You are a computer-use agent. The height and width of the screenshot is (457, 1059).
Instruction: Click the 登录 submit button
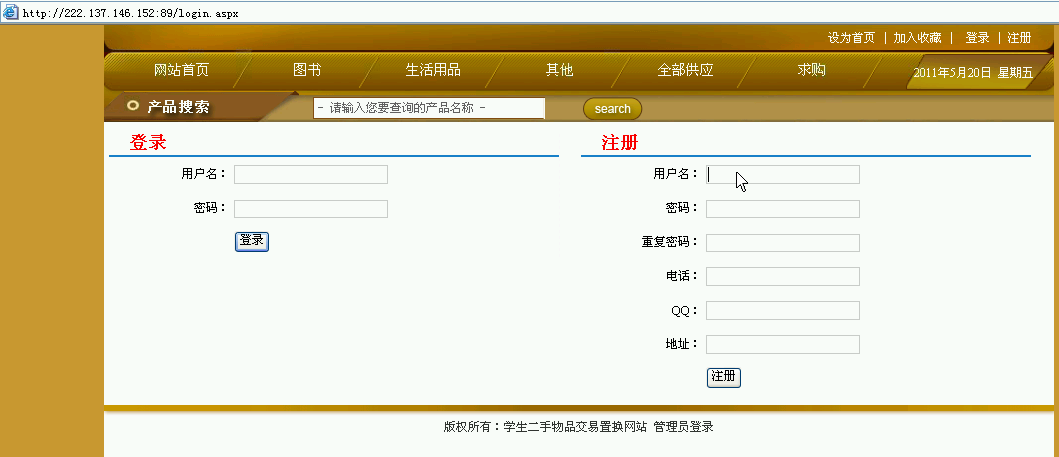tap(252, 241)
